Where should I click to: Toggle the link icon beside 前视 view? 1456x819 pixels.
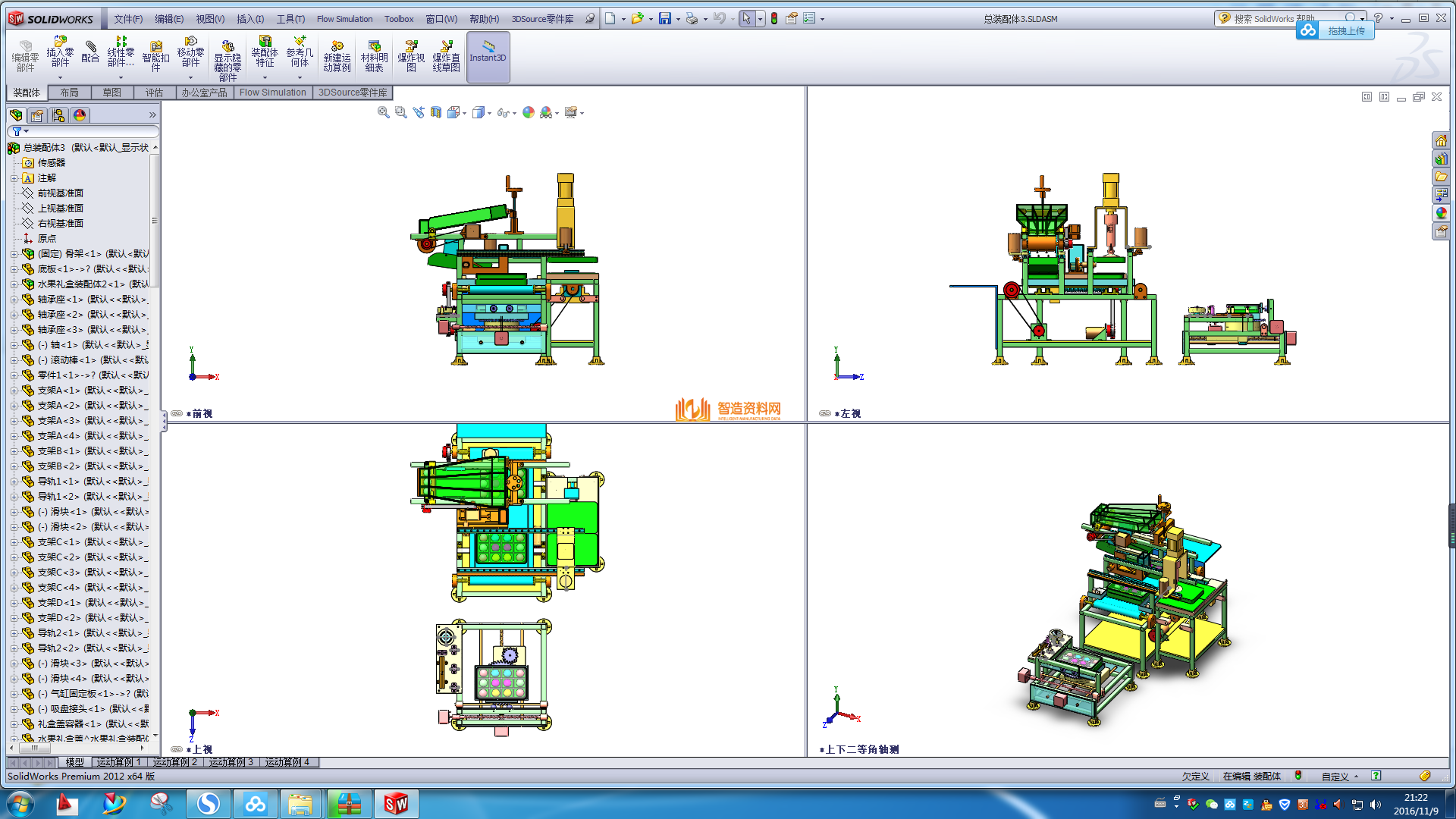point(177,413)
